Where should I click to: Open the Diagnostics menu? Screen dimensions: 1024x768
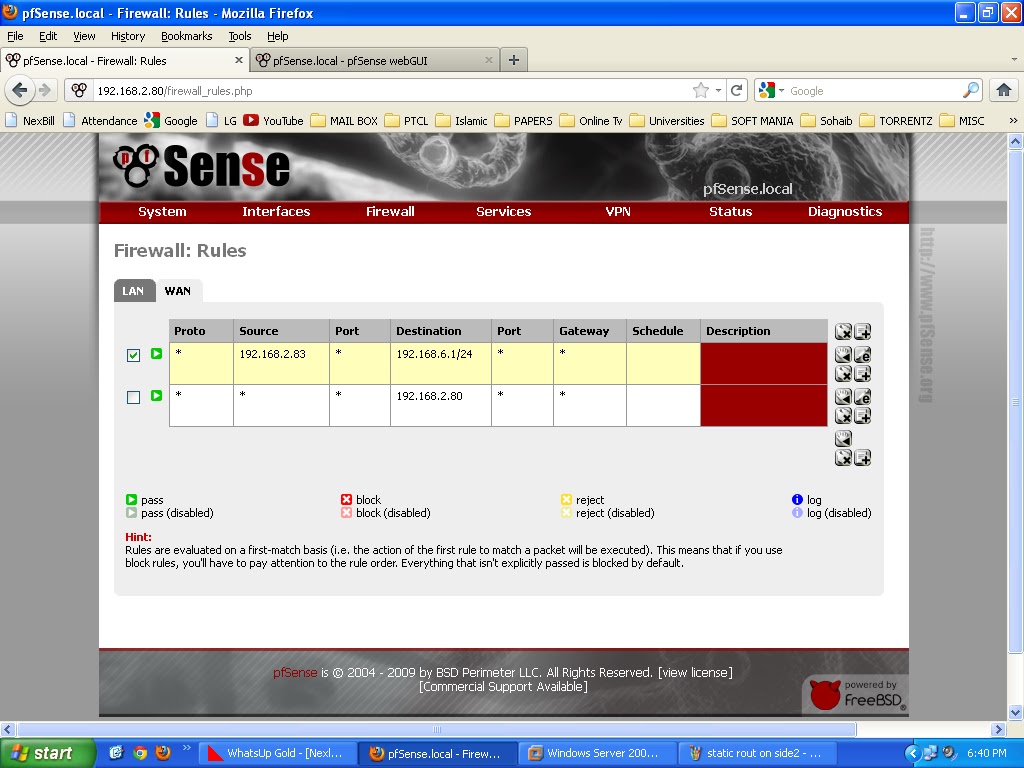pos(845,211)
